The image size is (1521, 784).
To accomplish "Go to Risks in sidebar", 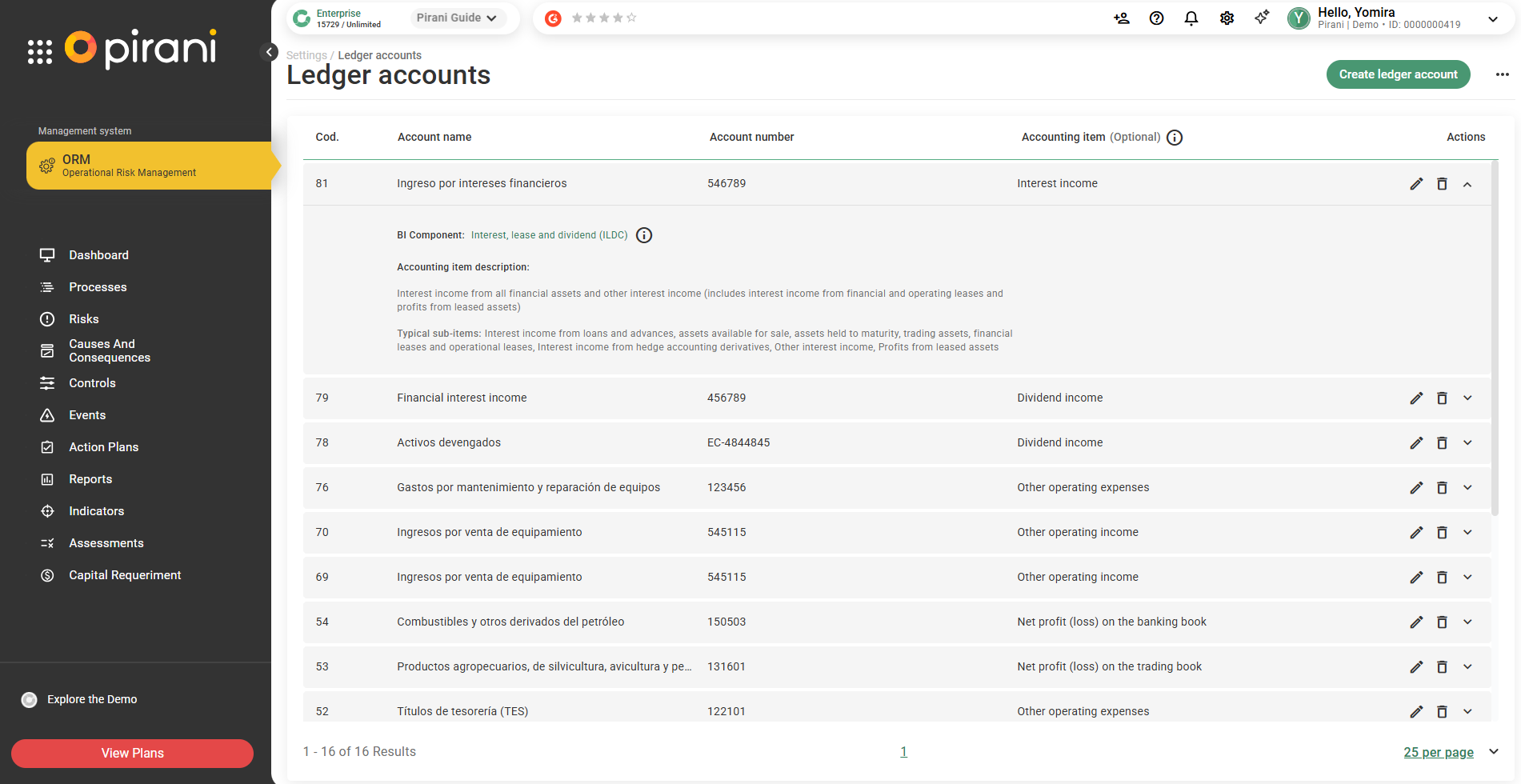I will (x=84, y=319).
